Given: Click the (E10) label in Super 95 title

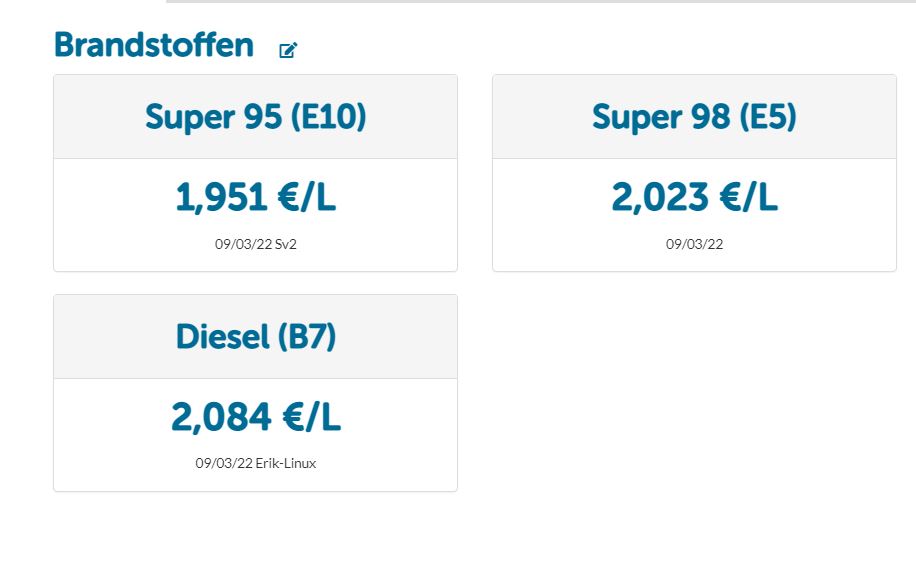Looking at the screenshot, I should tap(328, 117).
